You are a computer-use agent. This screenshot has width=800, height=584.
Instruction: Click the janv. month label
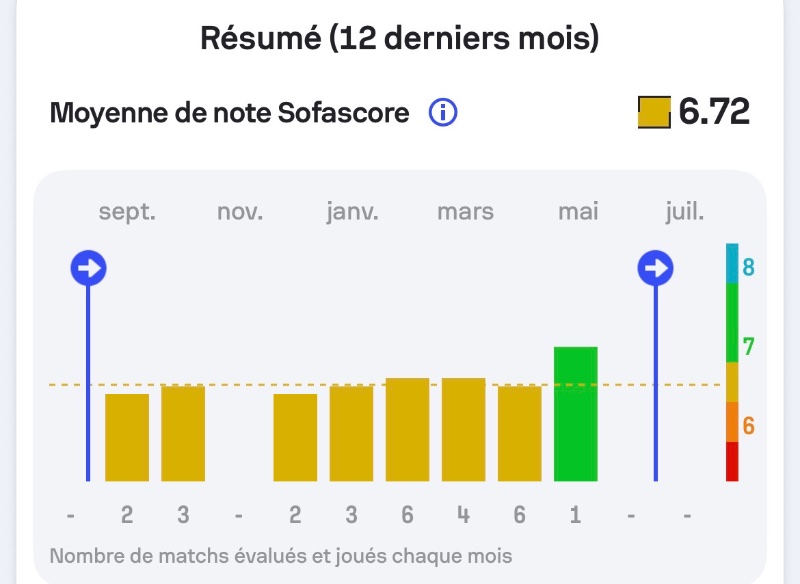coord(353,212)
